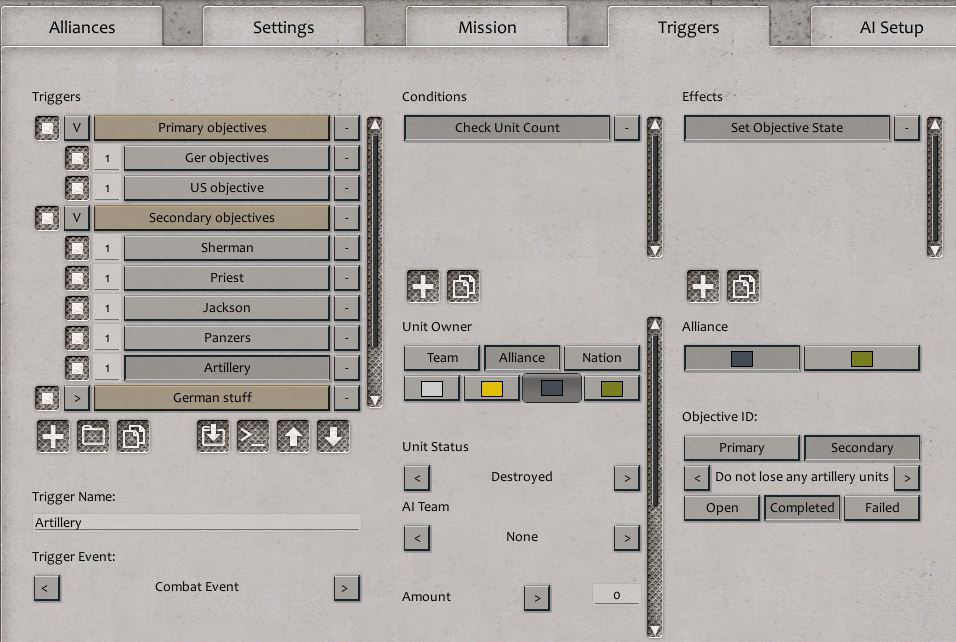Move selected trigger down

(333, 437)
